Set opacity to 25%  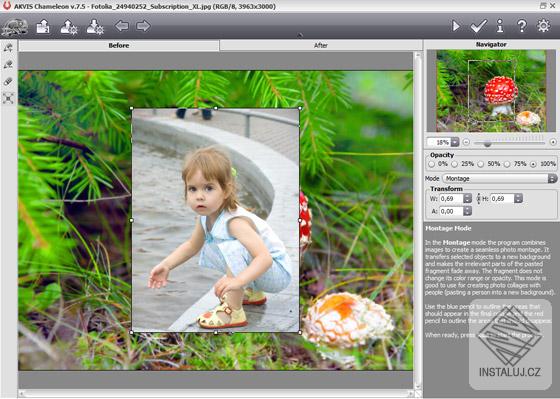(x=454, y=164)
